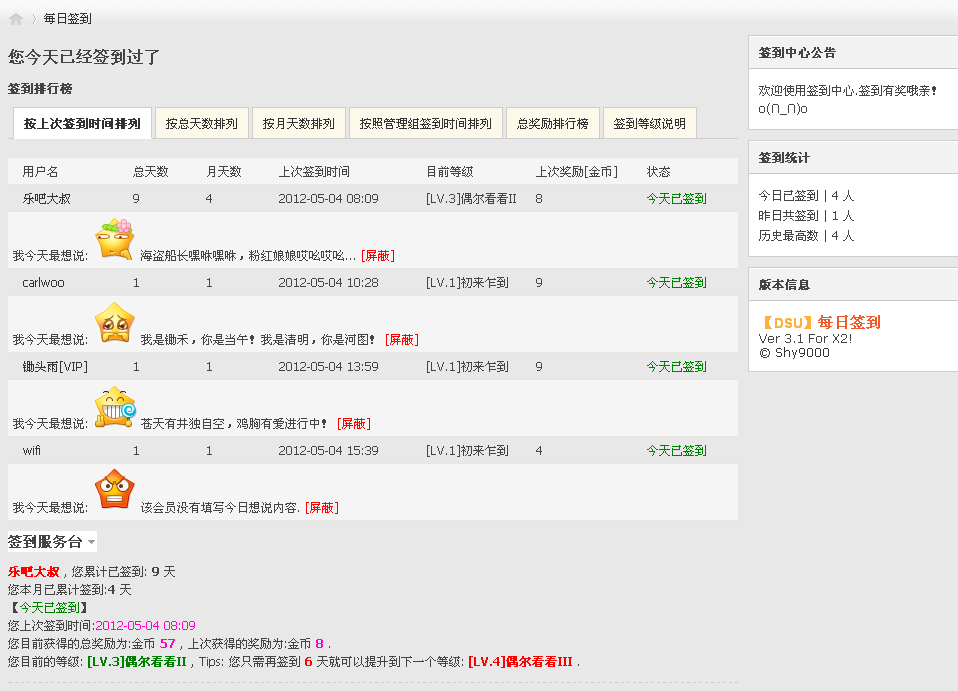Click 锄头雨's laughing harmonica emoticon
958x691 pixels.
coord(115,407)
